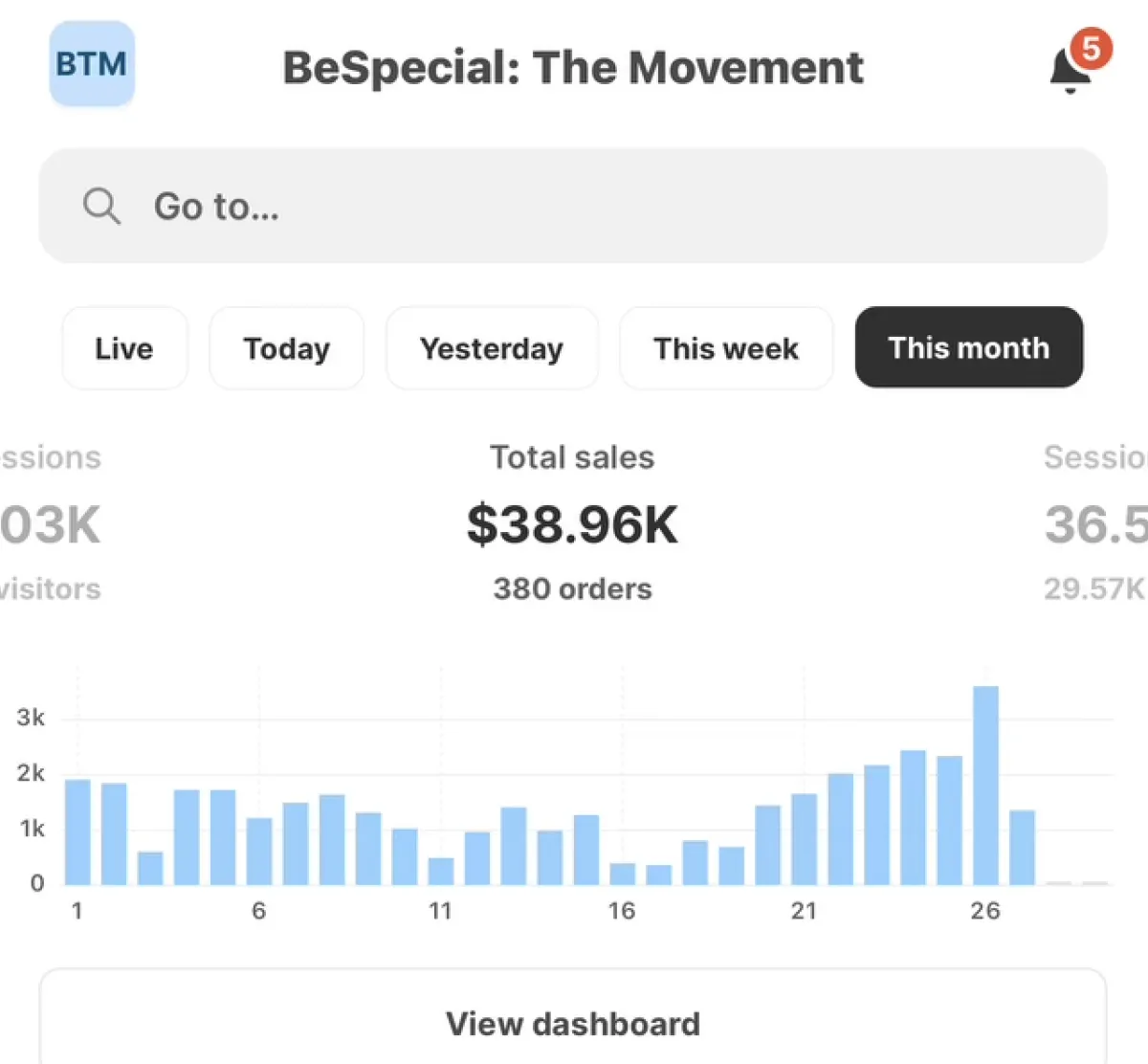Show This week's stats
Viewport: 1148px width, 1064px height.
pyautogui.click(x=726, y=348)
